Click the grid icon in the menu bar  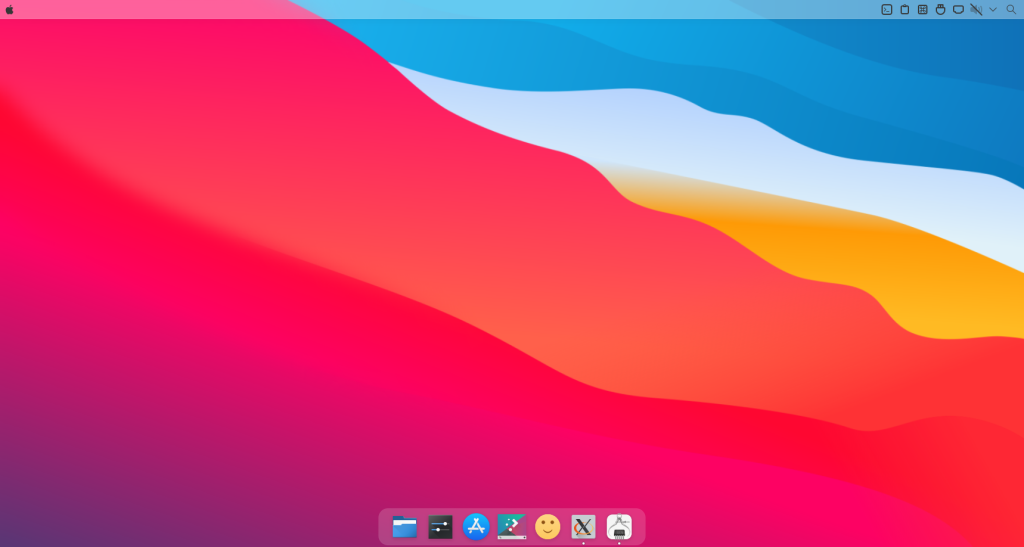[x=922, y=10]
